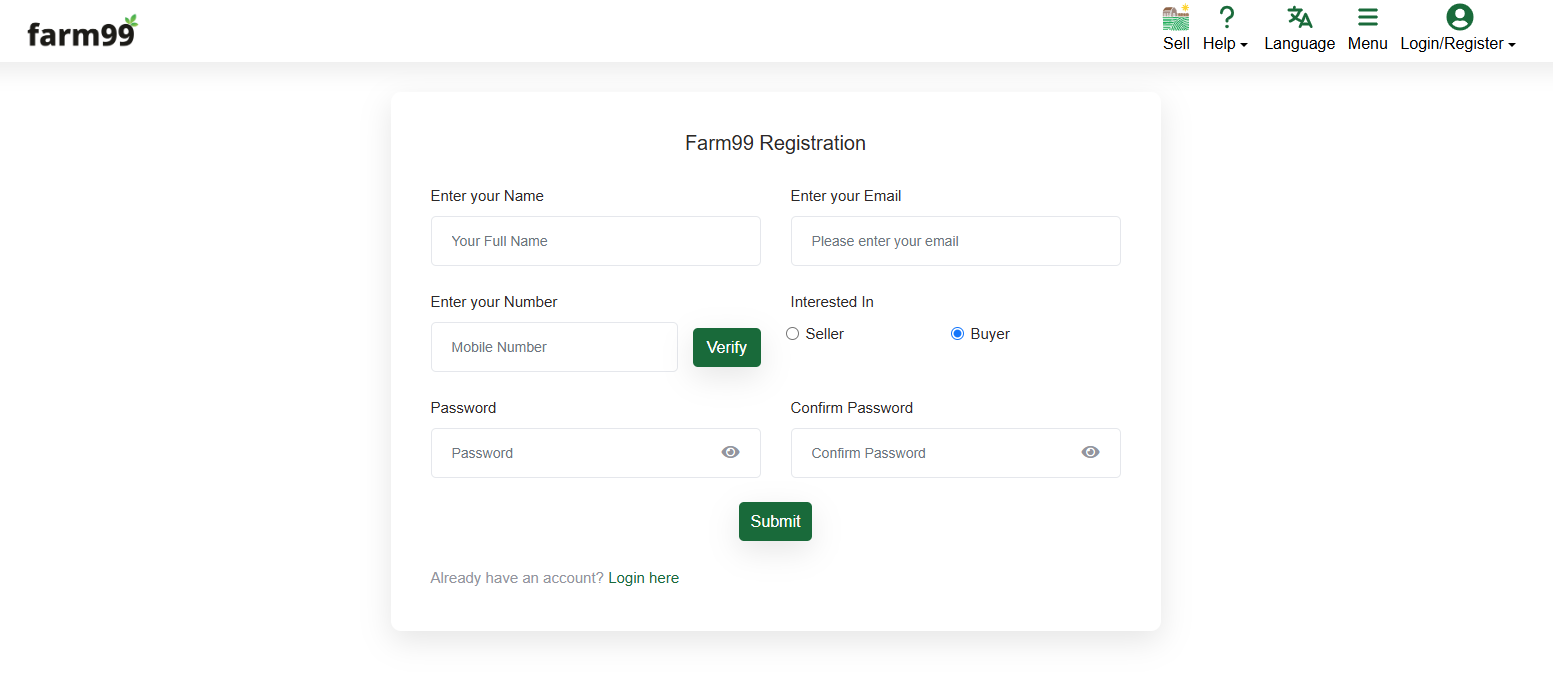Click the Confirm Password field

coord(935,453)
